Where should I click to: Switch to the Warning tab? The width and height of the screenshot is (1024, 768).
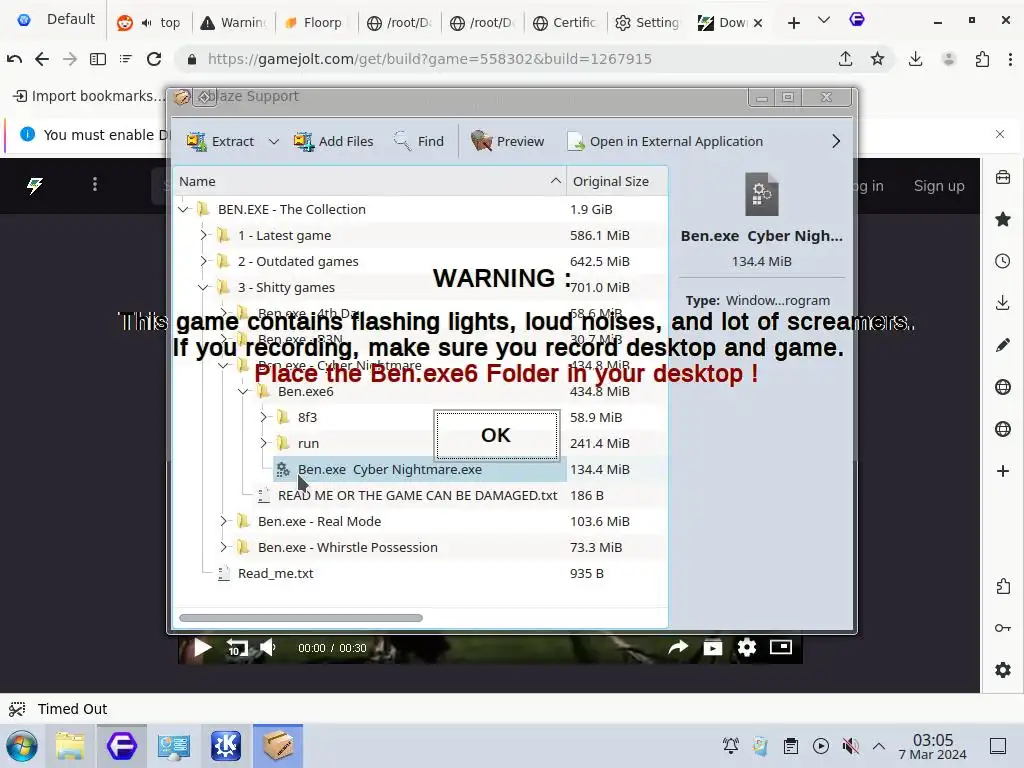(234, 23)
